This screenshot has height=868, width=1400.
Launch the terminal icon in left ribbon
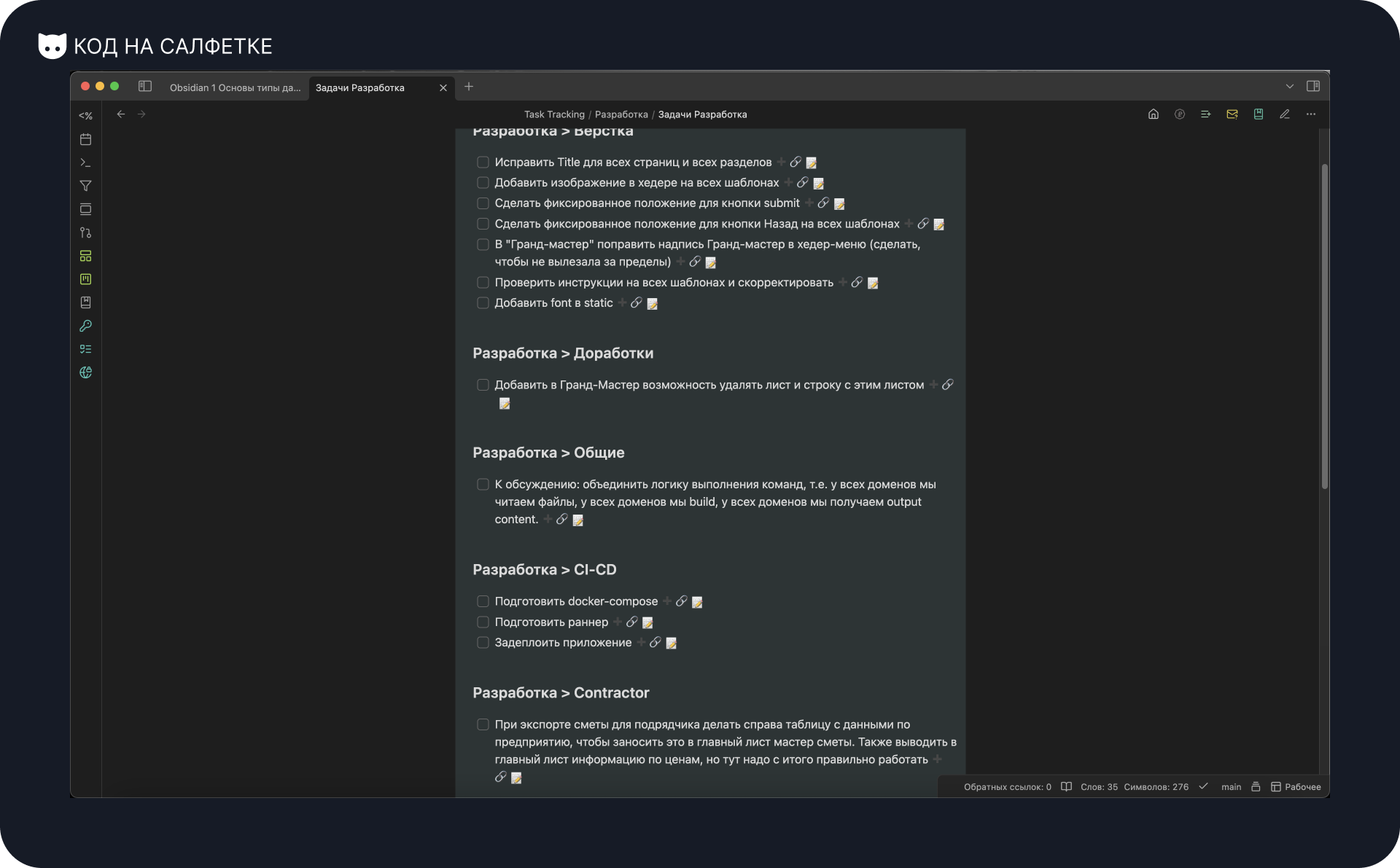(86, 162)
